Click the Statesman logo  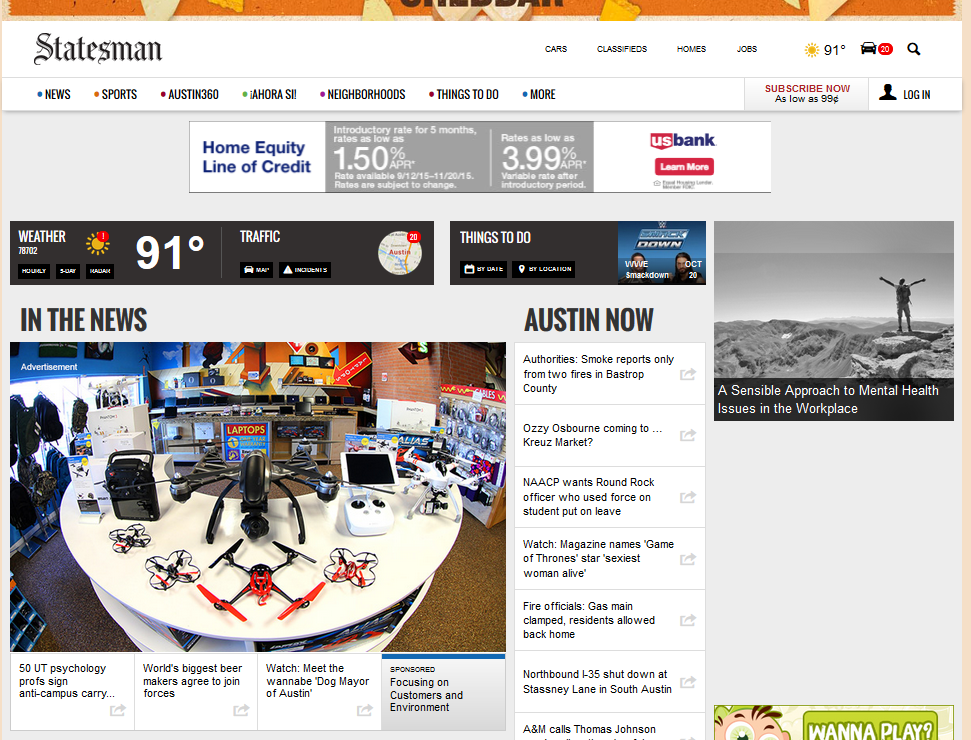coord(98,49)
